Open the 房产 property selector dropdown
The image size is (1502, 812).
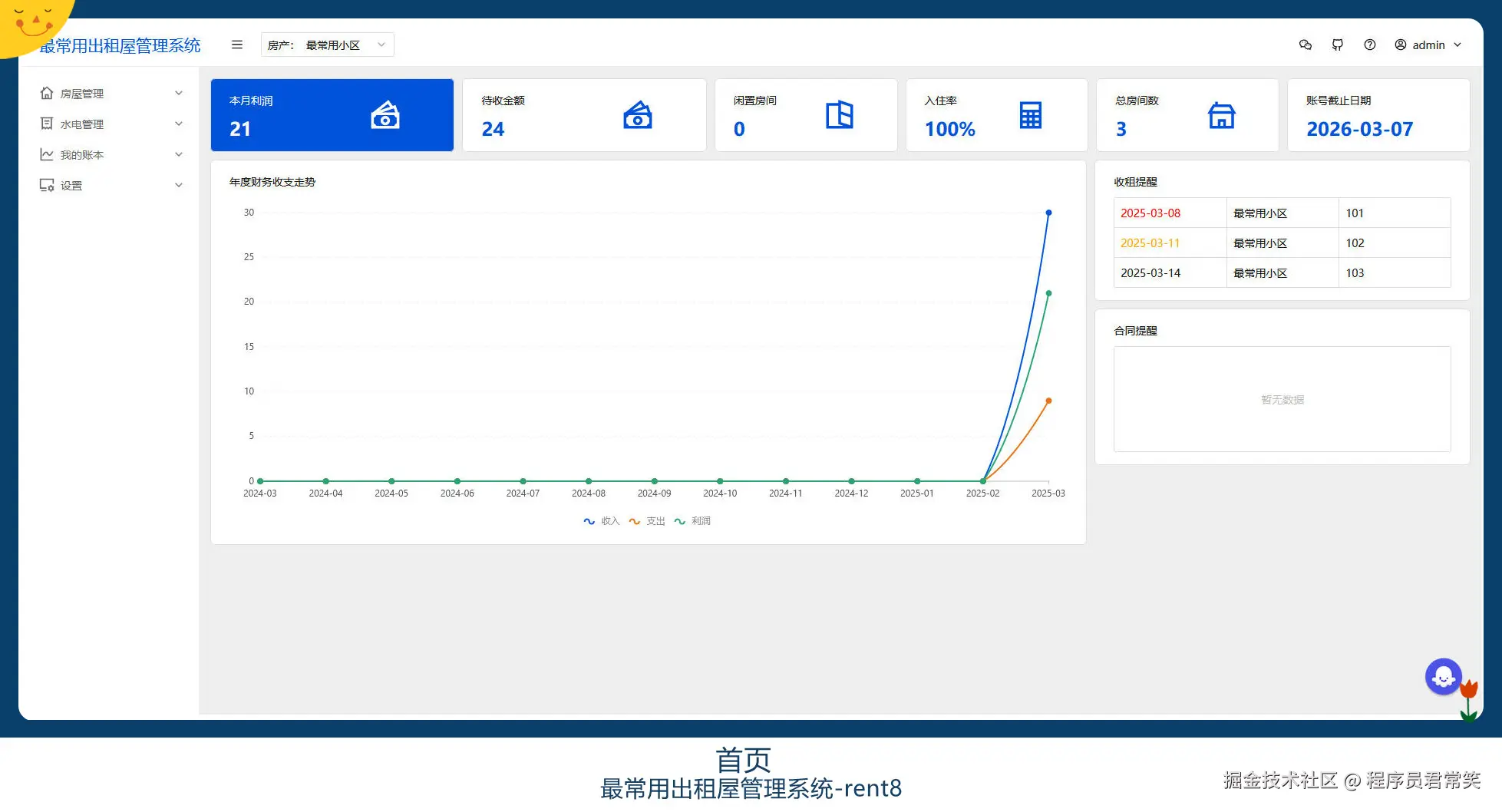pos(328,45)
